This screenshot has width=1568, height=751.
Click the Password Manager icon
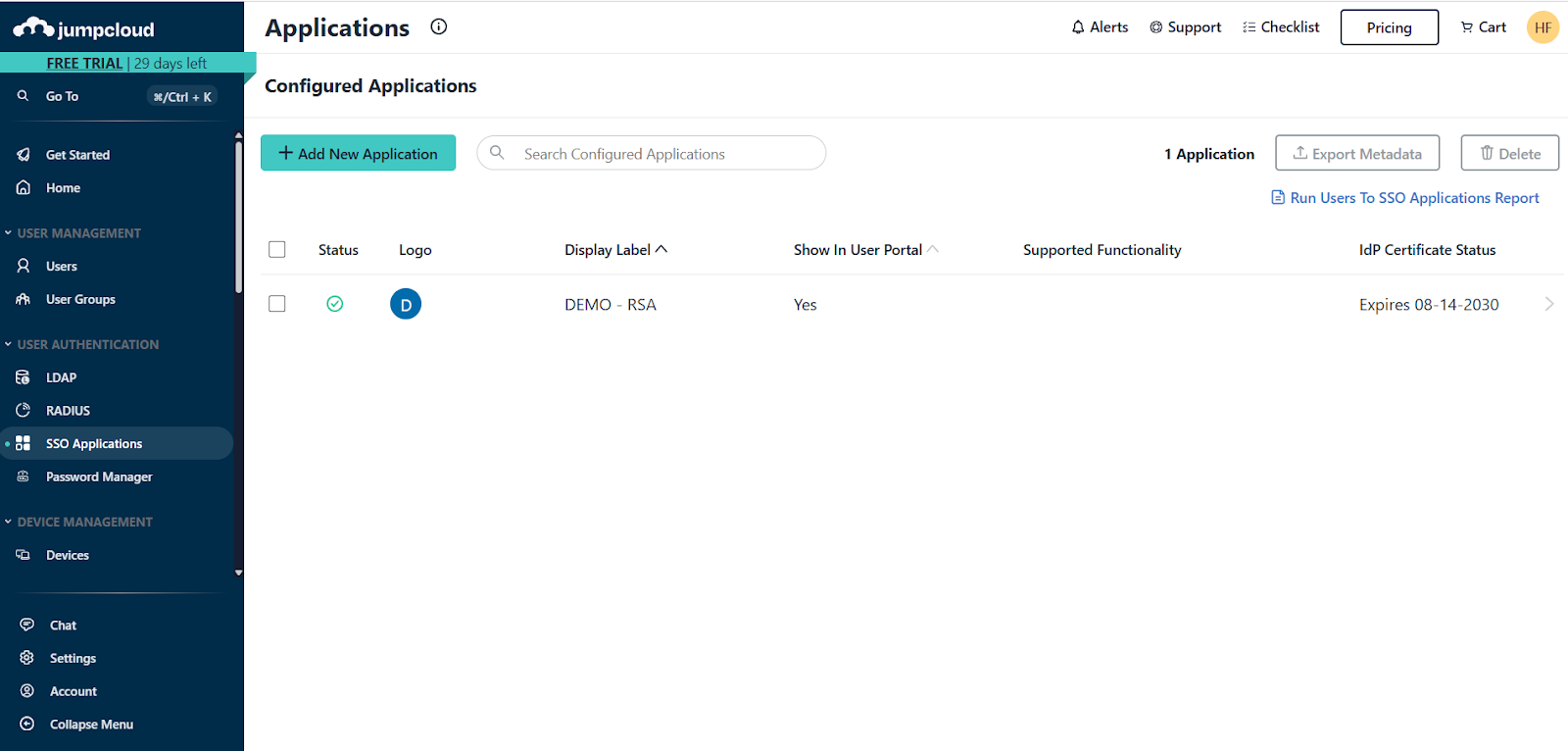click(24, 476)
